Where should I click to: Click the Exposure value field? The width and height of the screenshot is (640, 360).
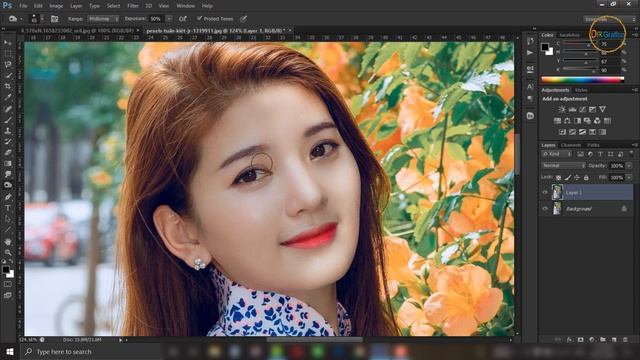tap(157, 19)
